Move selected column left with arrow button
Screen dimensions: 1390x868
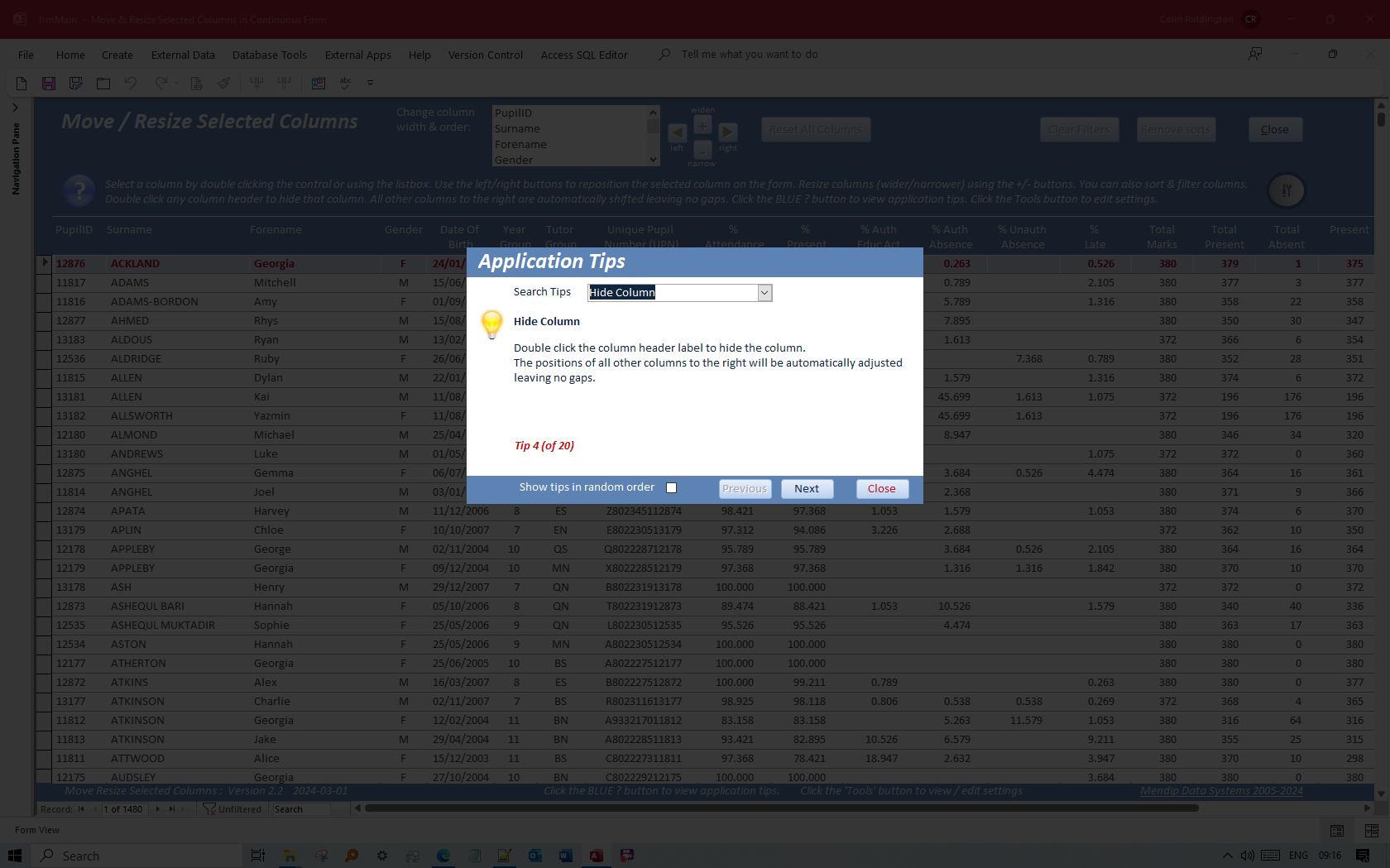coord(678,132)
